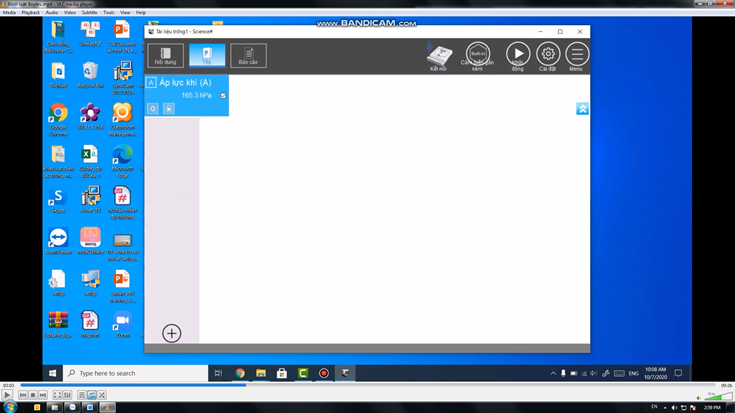Open the Báo cáo tab in Science#
Screen dimensions: 735x413
click(x=248, y=56)
